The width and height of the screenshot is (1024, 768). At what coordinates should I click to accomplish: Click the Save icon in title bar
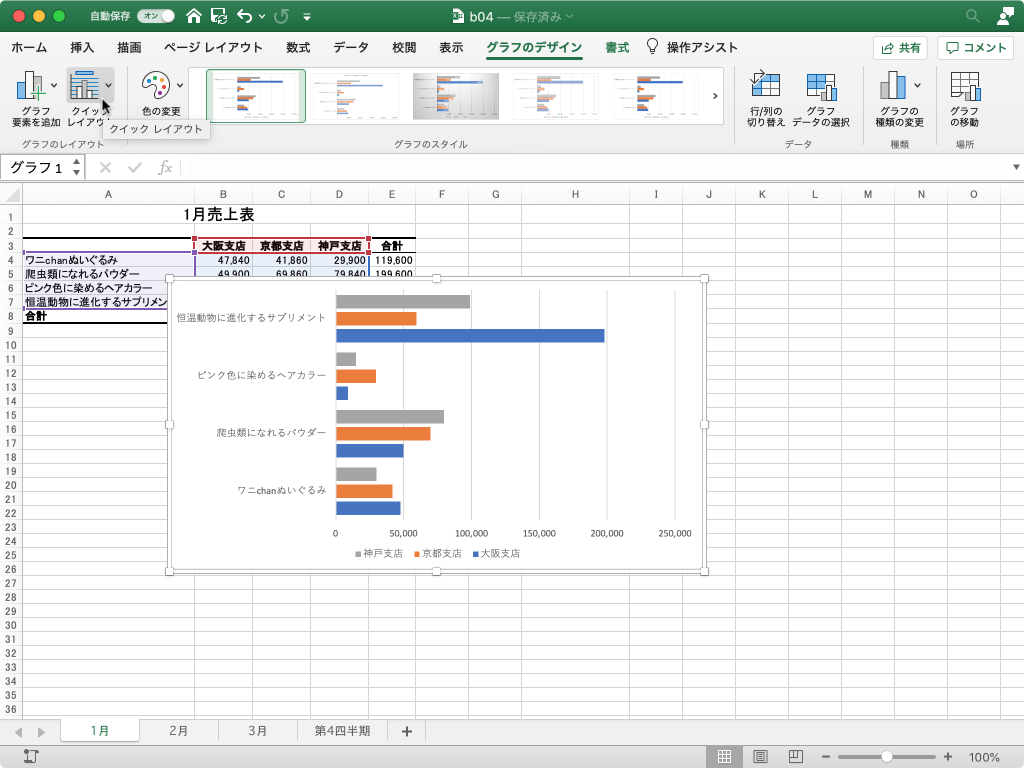click(219, 16)
